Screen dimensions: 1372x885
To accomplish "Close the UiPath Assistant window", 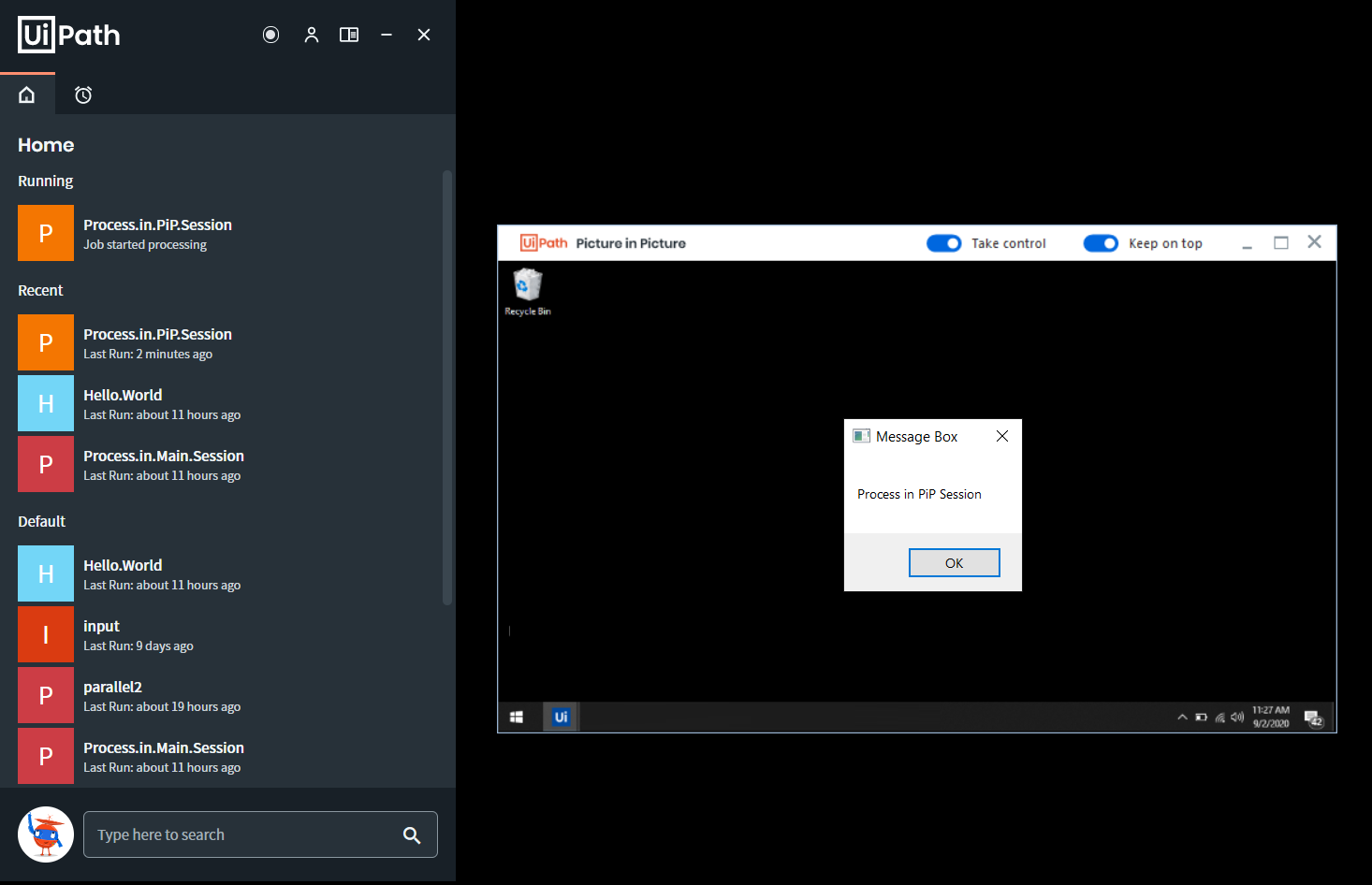I will coord(424,35).
